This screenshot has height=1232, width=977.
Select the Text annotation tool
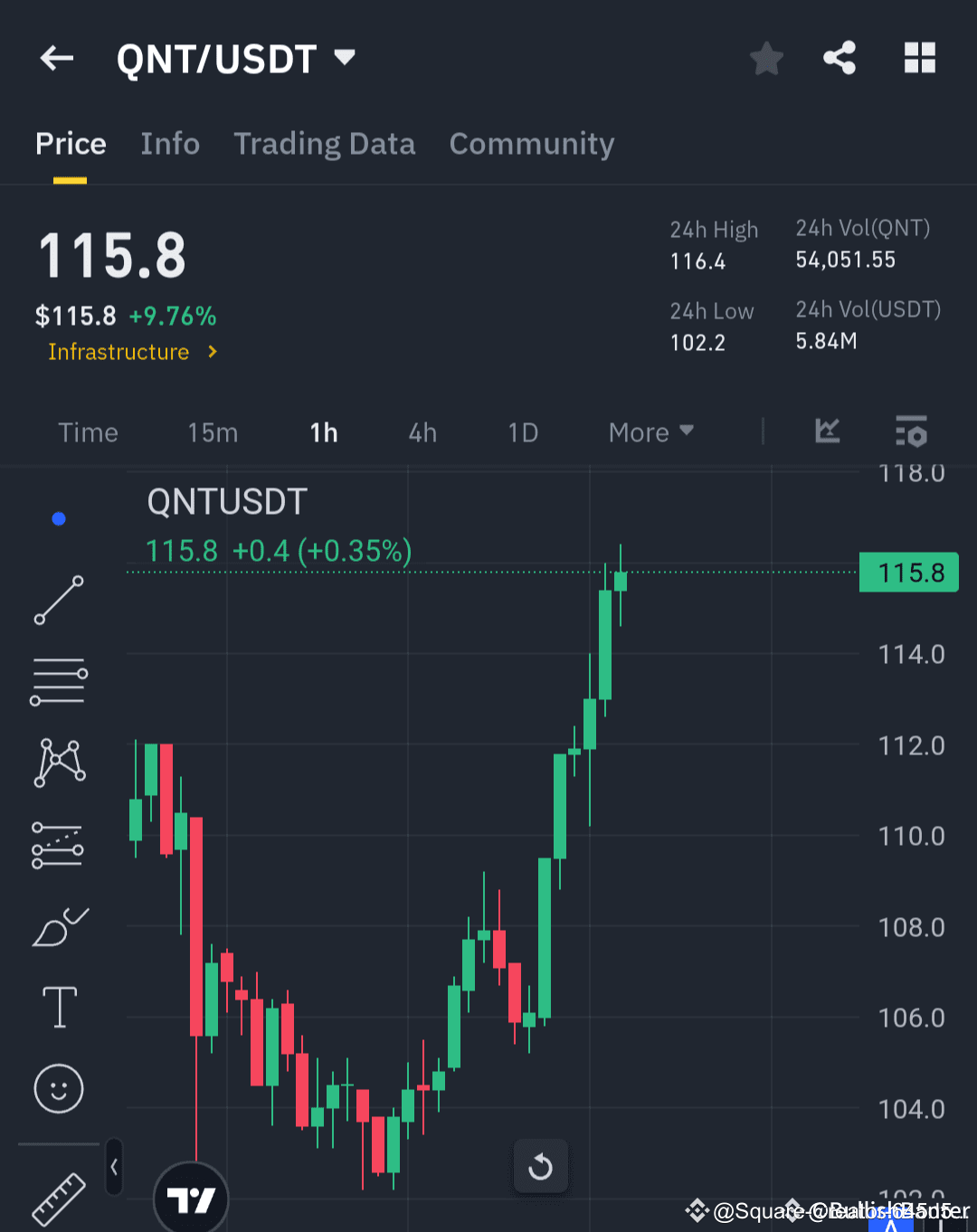58,1007
